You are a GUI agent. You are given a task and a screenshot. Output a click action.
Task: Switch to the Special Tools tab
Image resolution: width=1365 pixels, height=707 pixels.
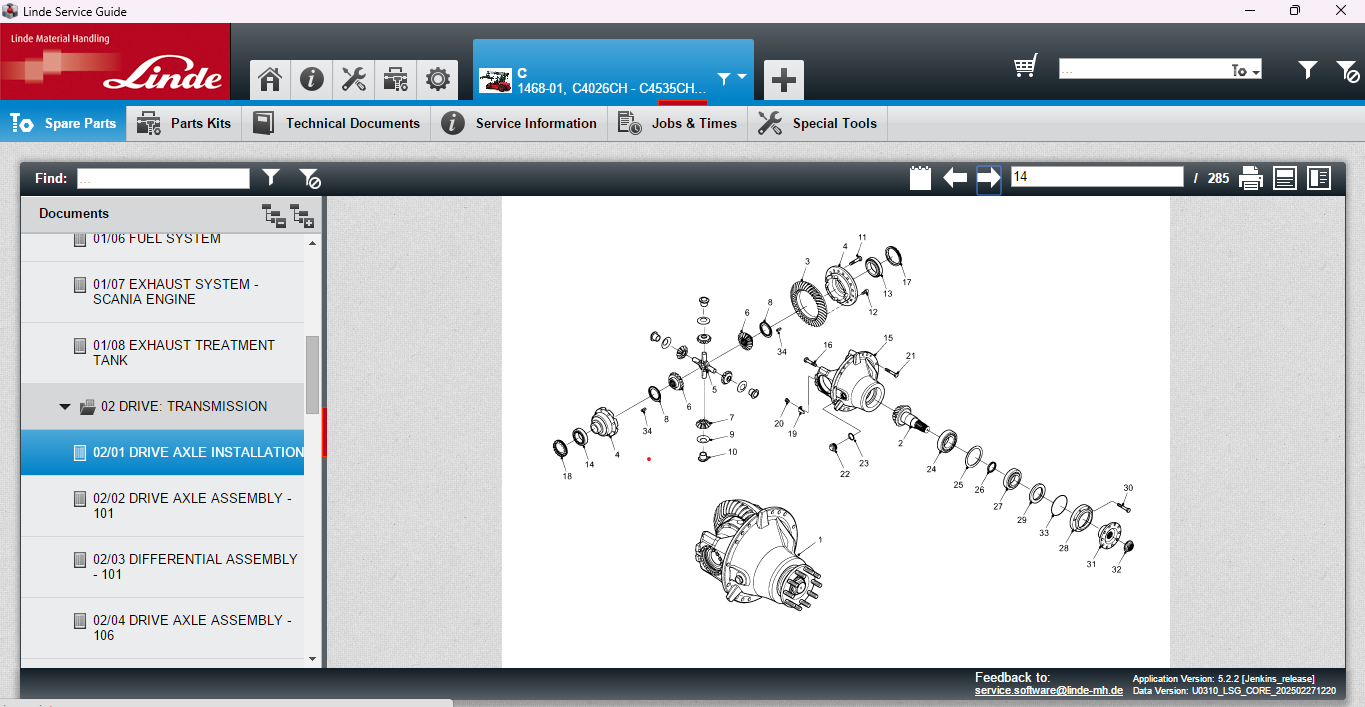(x=817, y=123)
